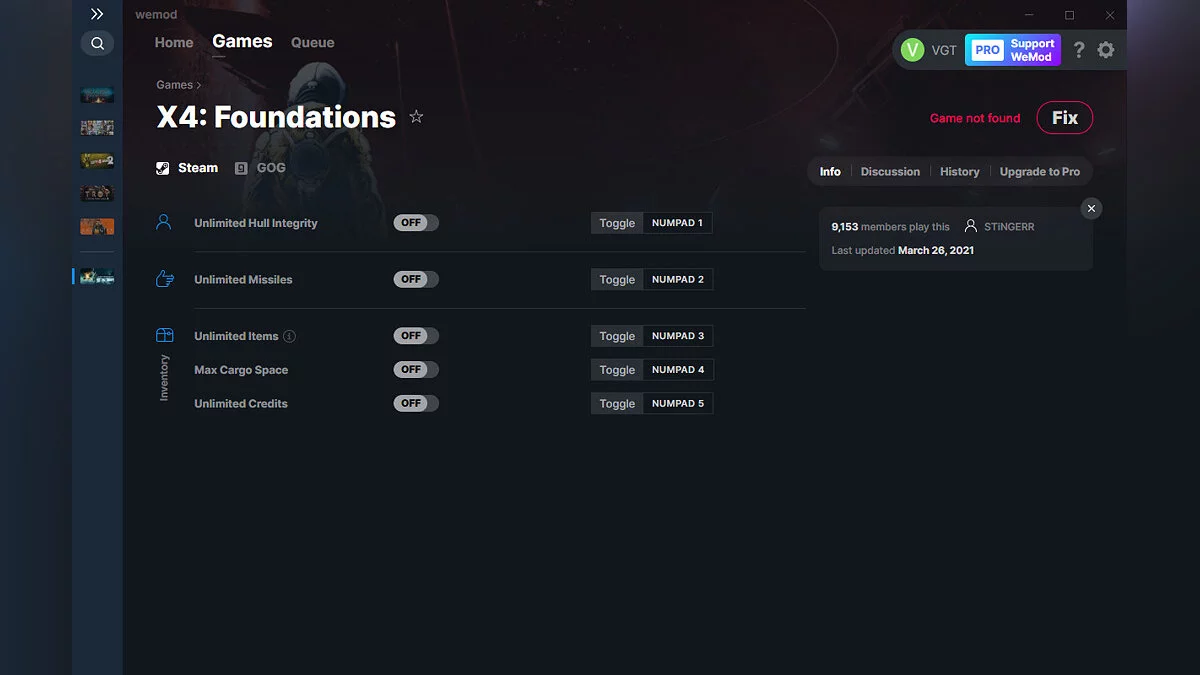
Task: Click the Fix button for game not found
Action: pos(1064,117)
